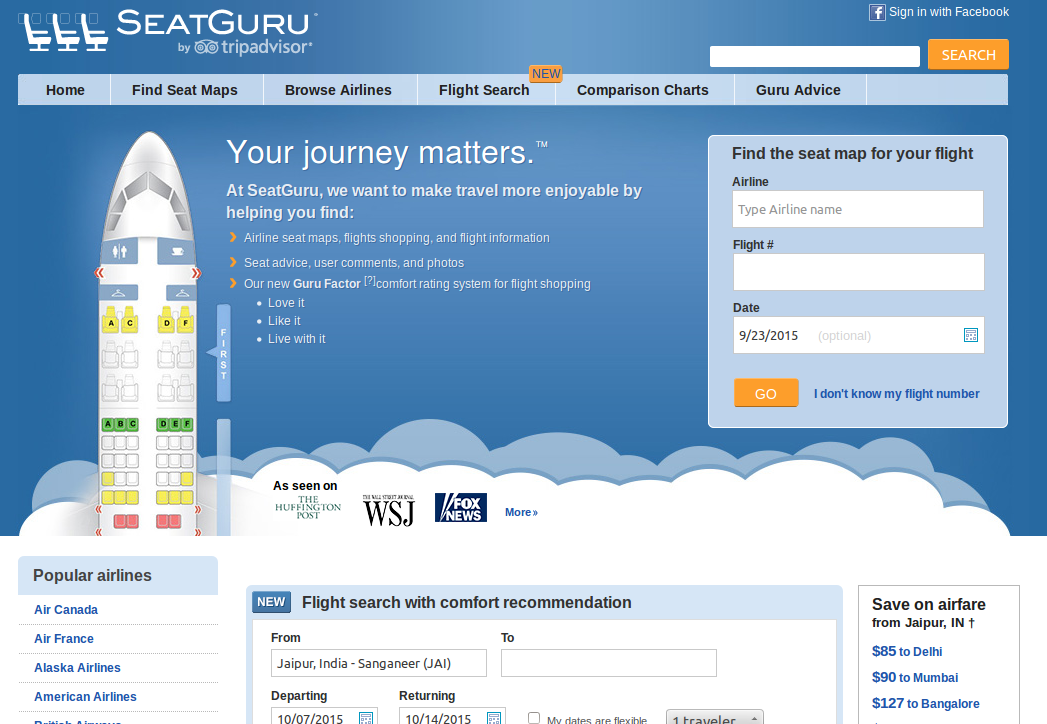Go to the Home tab
This screenshot has height=724, width=1047.
(x=65, y=89)
